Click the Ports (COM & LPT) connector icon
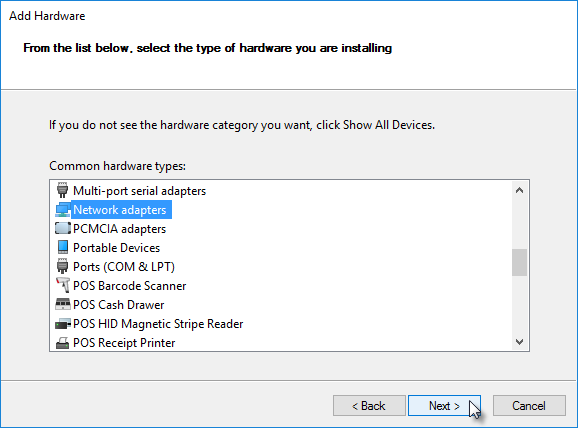The height and width of the screenshot is (428, 578). (62, 267)
